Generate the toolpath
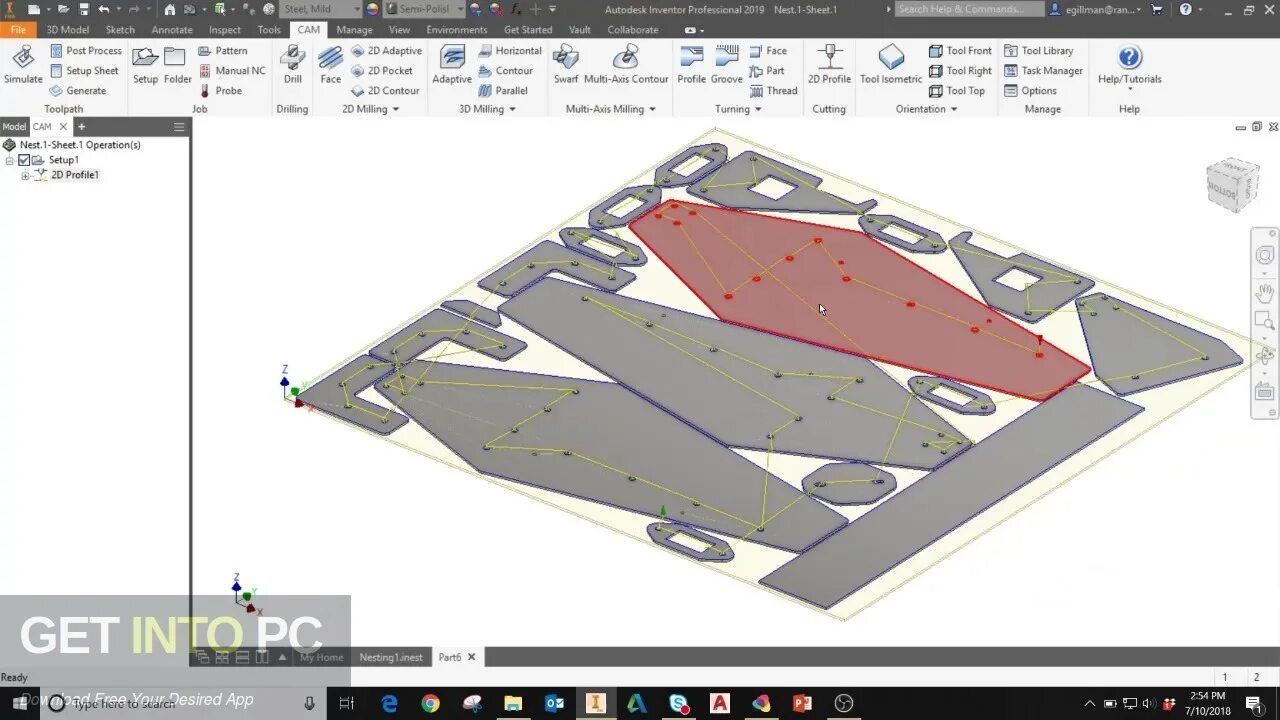 click(78, 91)
